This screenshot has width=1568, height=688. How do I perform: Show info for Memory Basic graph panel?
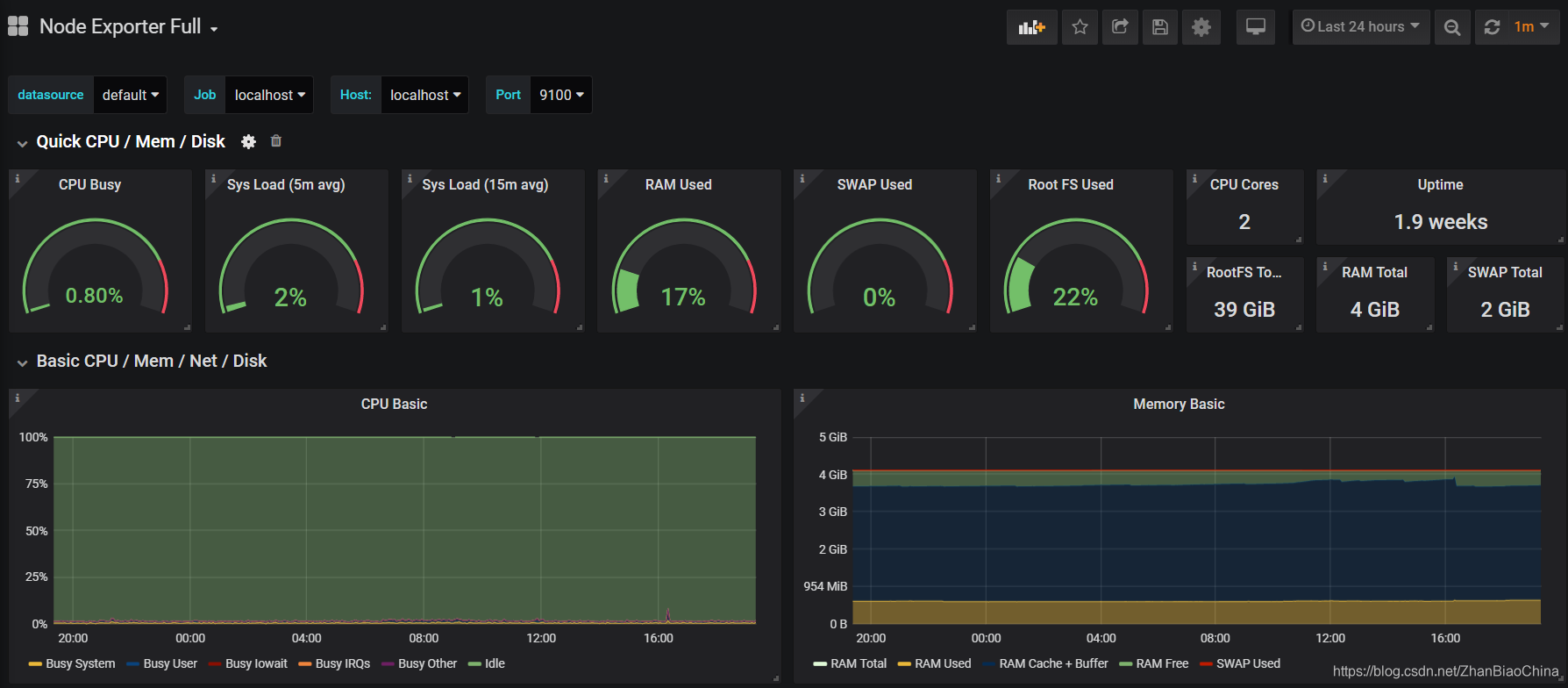tap(802, 398)
